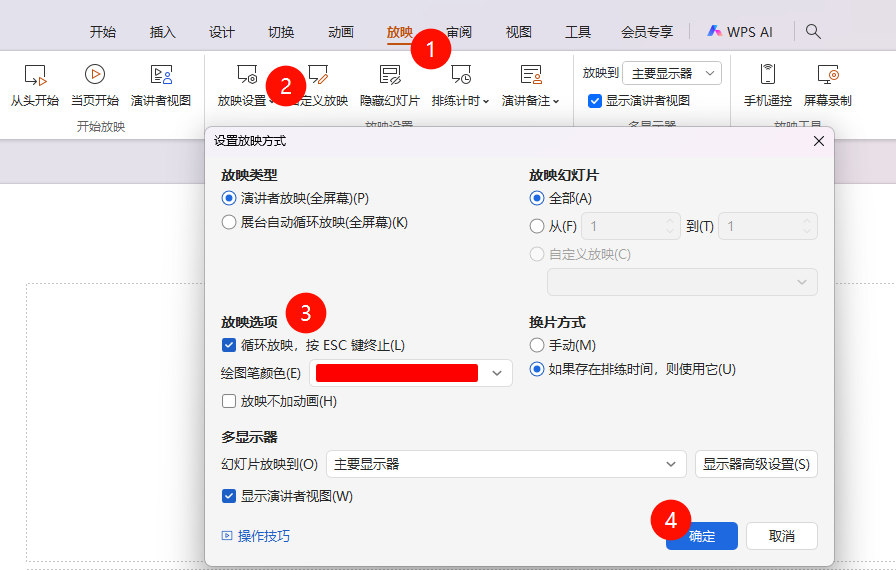
Task: Click the 确定 confirm button
Action: pos(702,536)
